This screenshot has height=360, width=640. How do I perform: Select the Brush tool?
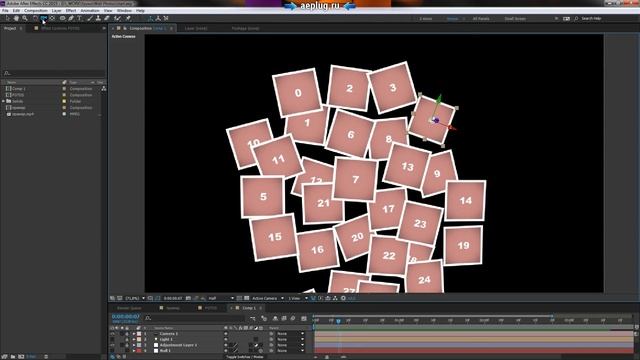click(x=90, y=18)
